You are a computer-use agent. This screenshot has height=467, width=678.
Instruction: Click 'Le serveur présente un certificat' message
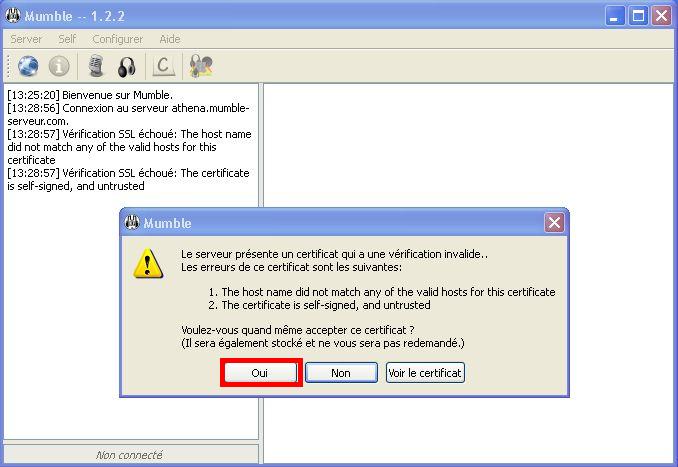334,254
